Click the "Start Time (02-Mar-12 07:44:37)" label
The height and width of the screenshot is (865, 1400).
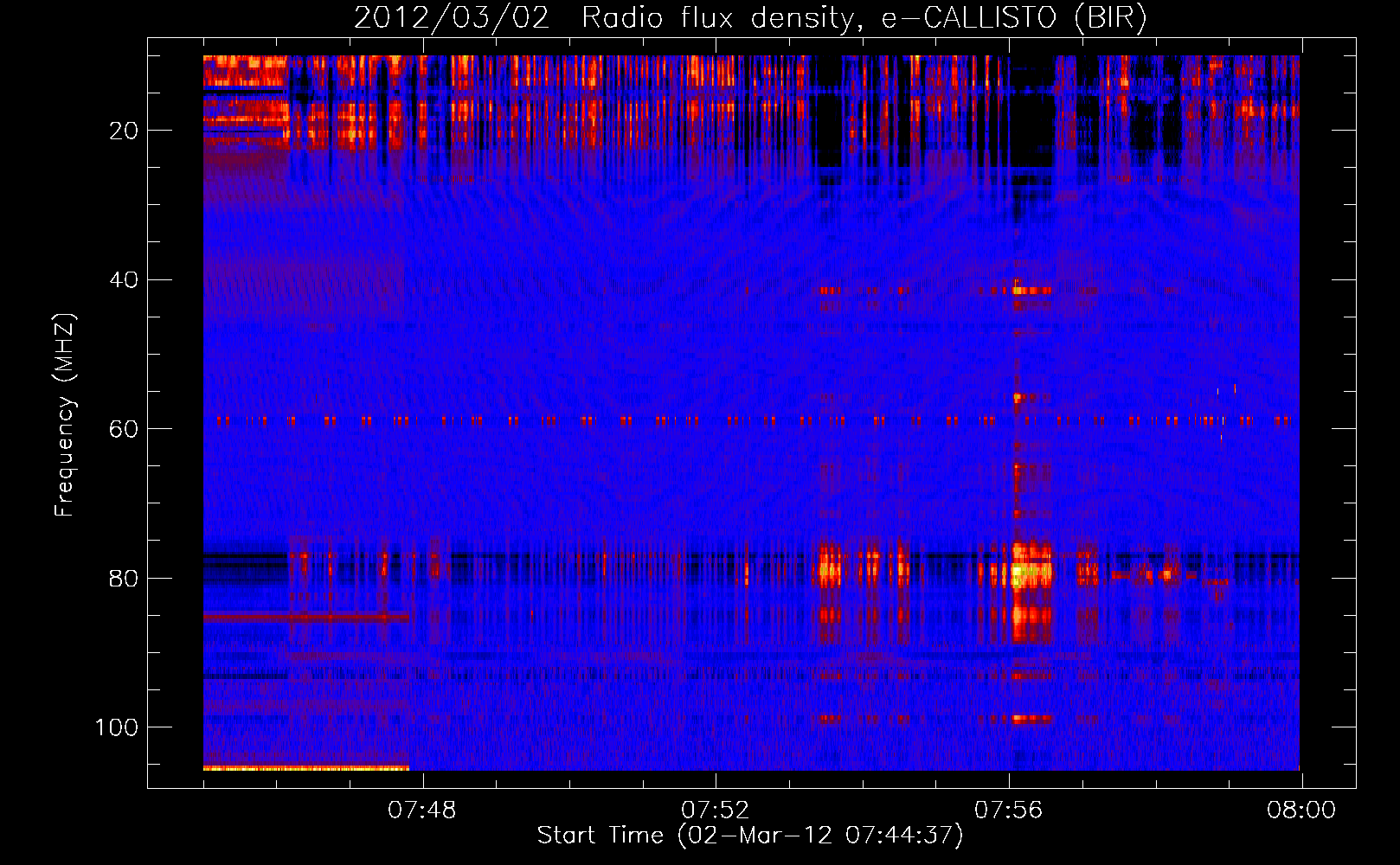coord(750,836)
